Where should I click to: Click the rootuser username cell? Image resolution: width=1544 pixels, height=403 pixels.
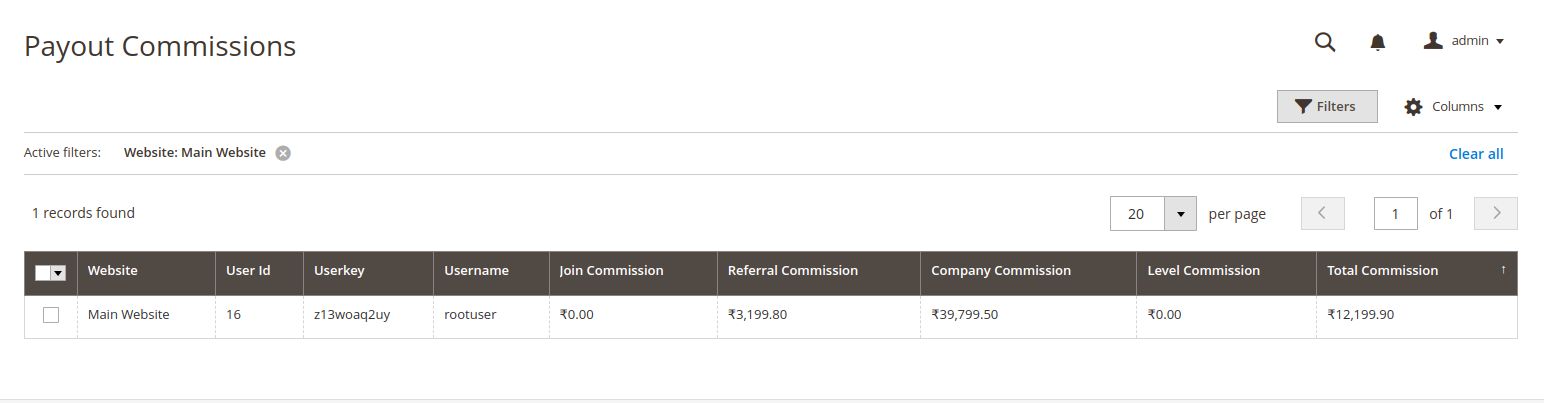470,315
